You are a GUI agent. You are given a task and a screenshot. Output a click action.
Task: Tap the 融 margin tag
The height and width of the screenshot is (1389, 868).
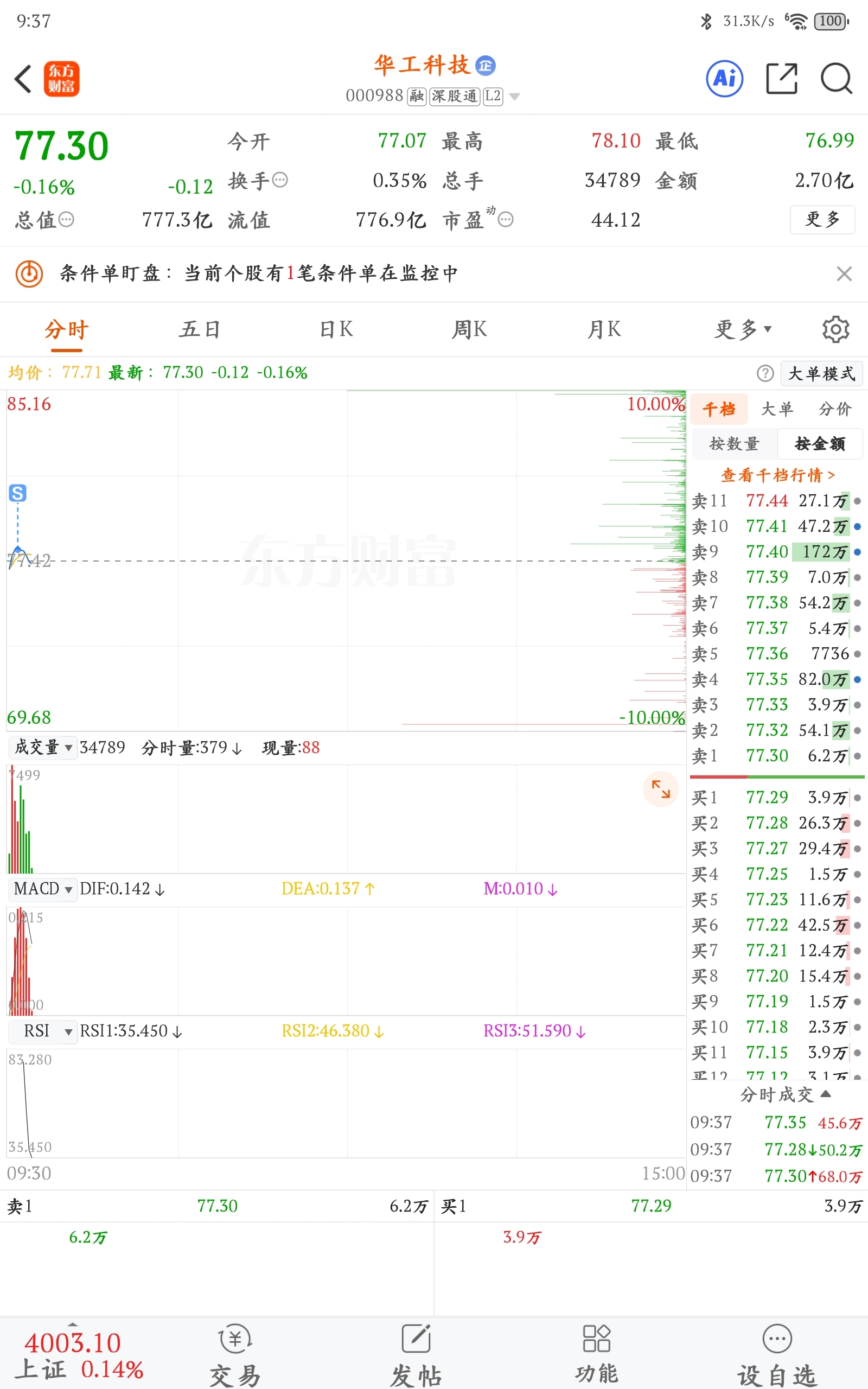[x=417, y=96]
